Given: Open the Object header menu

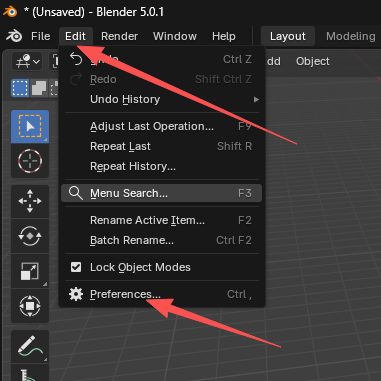Looking at the screenshot, I should coord(313,61).
